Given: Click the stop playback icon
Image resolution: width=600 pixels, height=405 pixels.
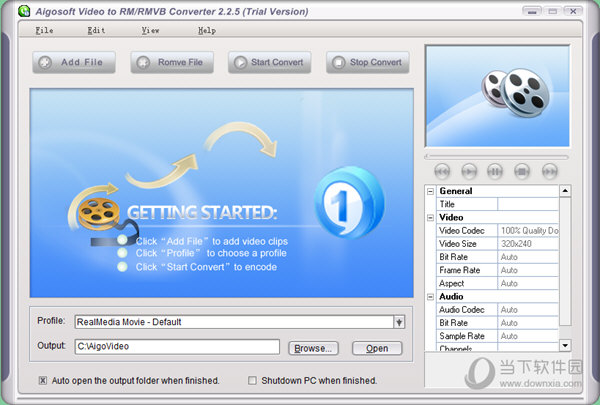Looking at the screenshot, I should pyautogui.click(x=522, y=171).
